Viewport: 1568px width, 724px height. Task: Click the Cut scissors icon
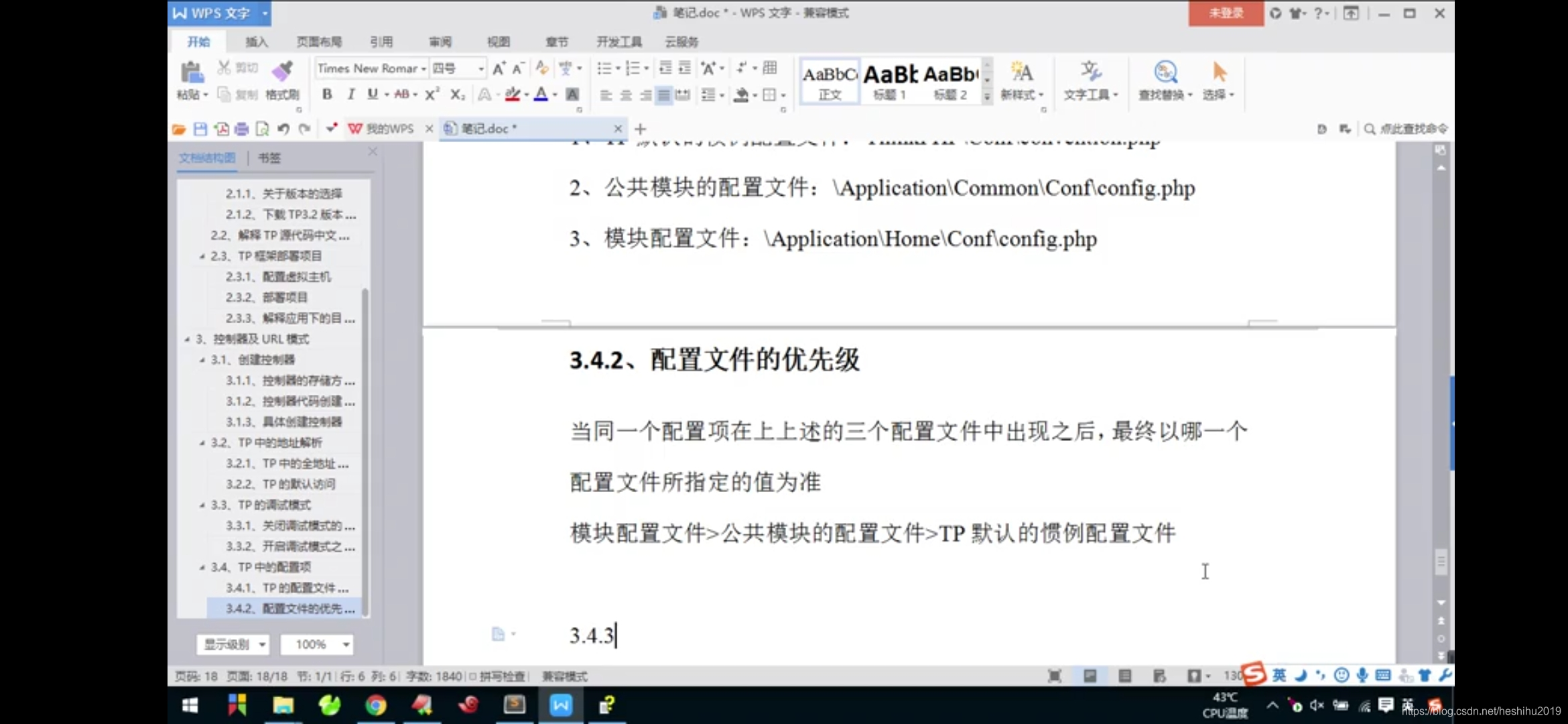[224, 67]
